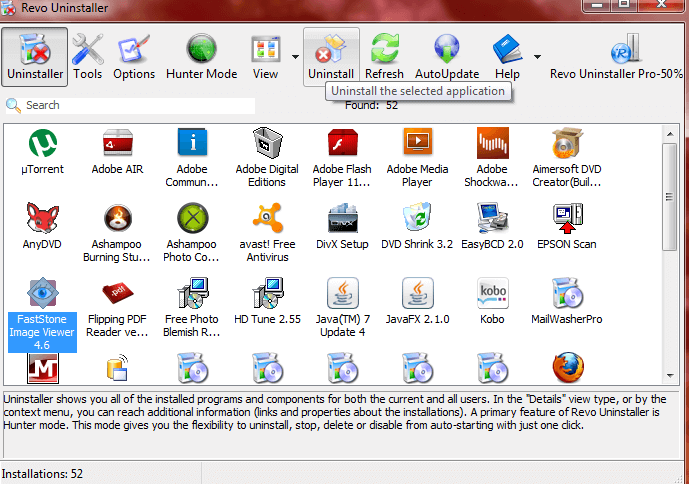
Task: Launch AutoUpdate
Action: pyautogui.click(x=447, y=57)
